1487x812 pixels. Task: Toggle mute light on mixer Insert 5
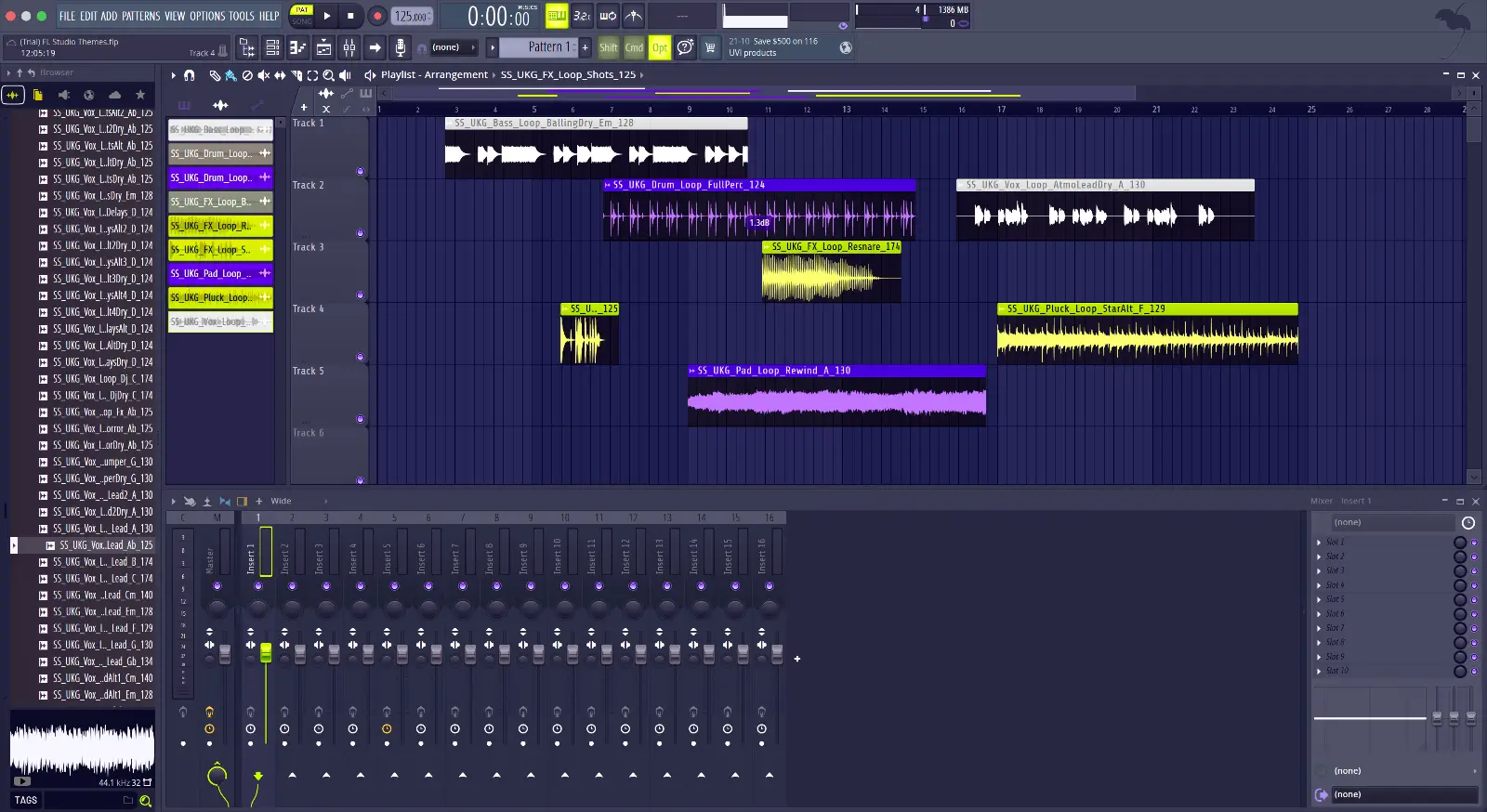click(394, 586)
